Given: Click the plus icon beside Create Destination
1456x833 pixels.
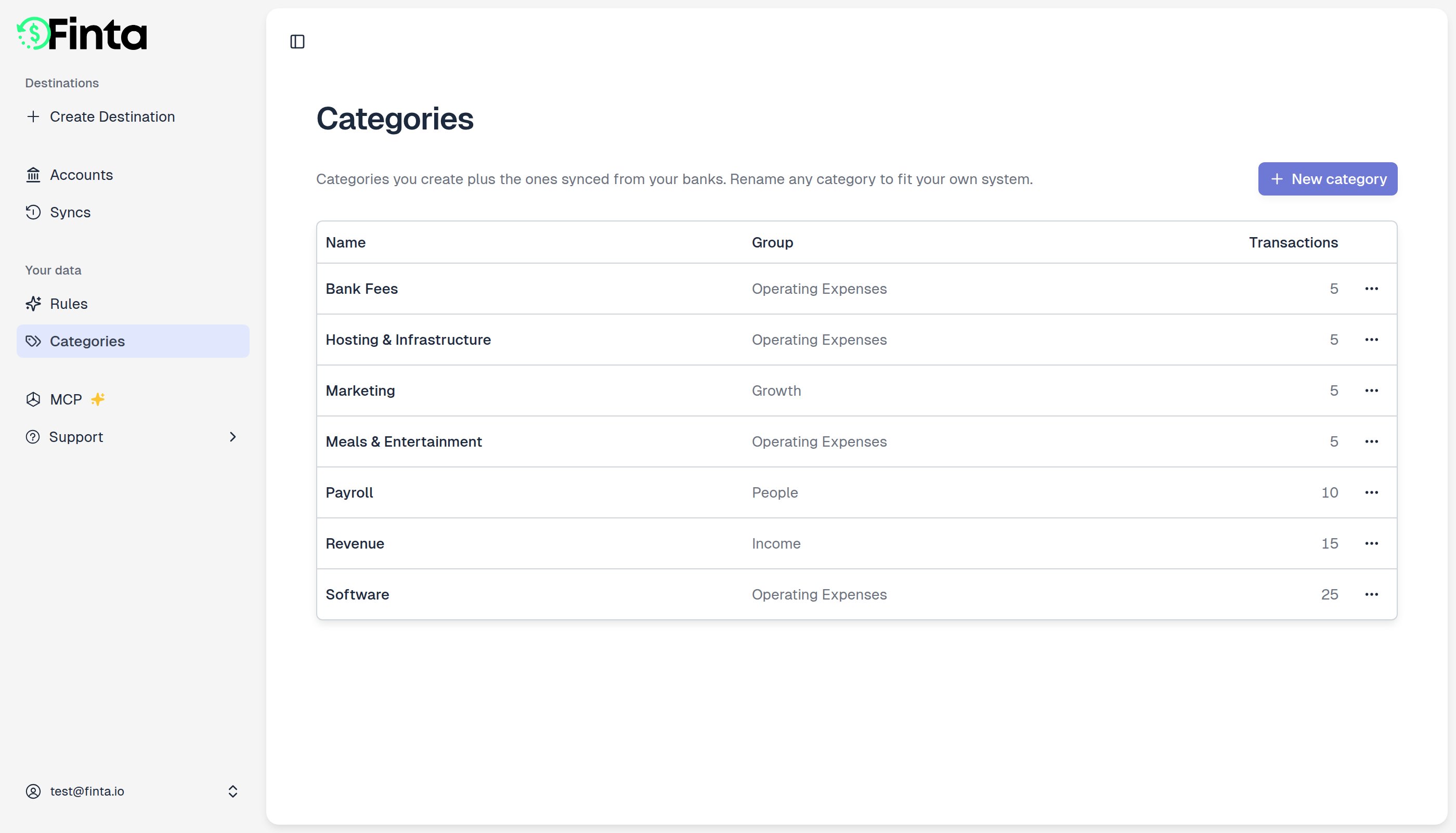Looking at the screenshot, I should coord(33,116).
